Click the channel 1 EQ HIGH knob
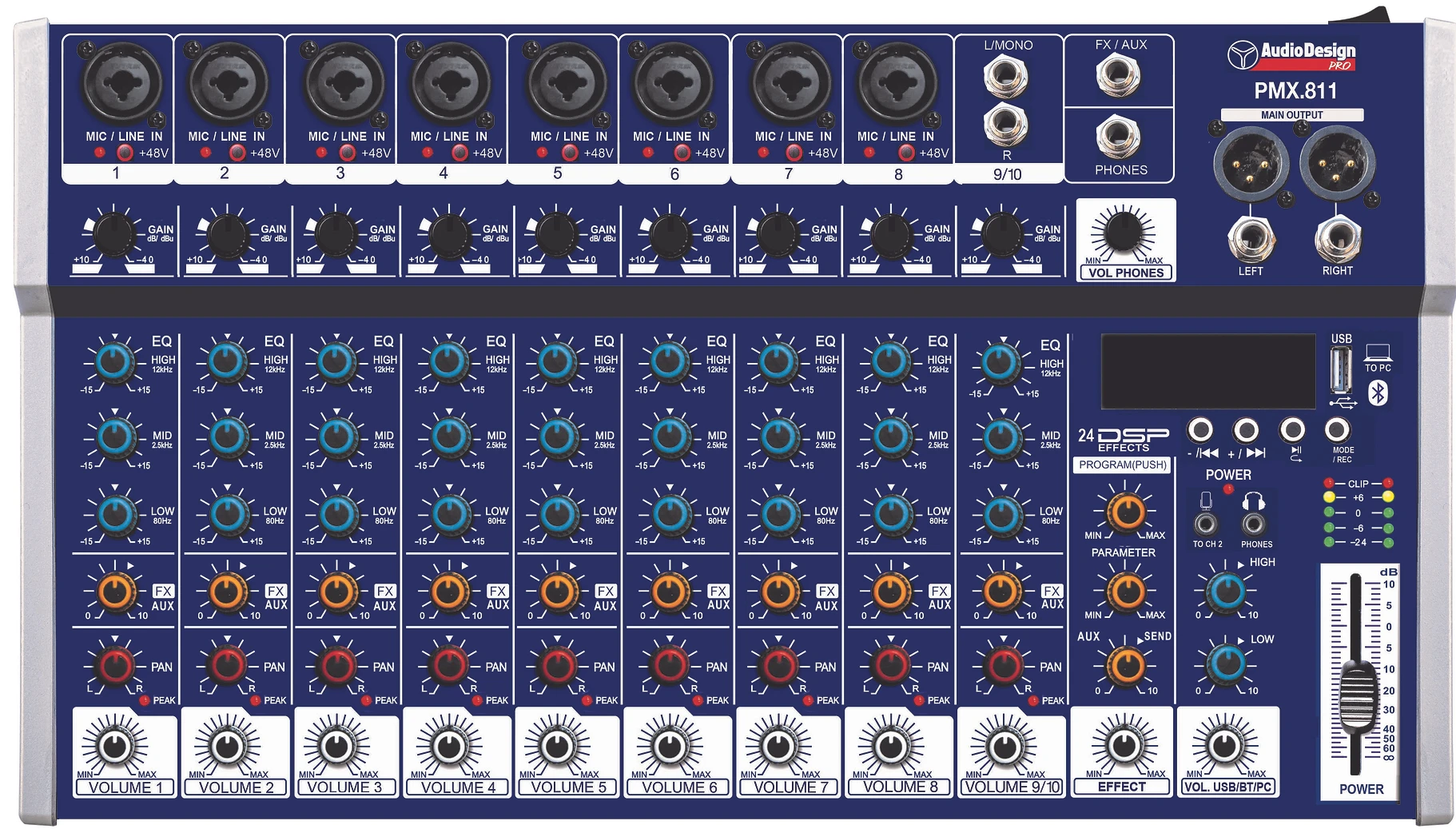This screenshot has width=1456, height=833. pyautogui.click(x=116, y=362)
